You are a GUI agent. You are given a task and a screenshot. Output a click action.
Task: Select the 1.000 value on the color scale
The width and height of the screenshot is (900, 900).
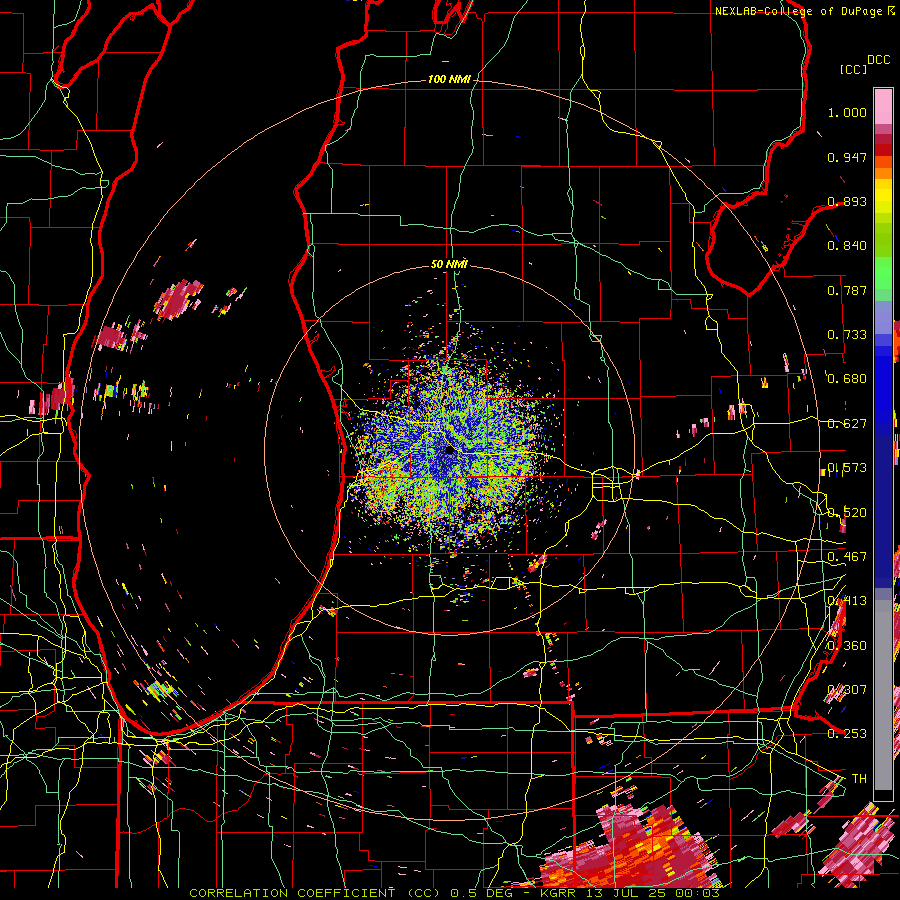(x=847, y=112)
